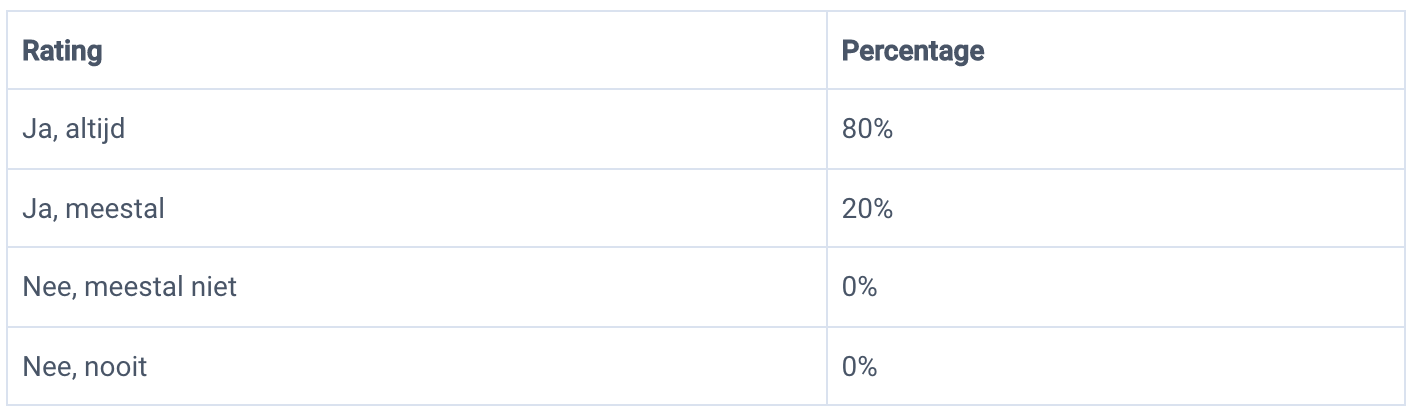Click the 20% percentage value

coord(867,209)
